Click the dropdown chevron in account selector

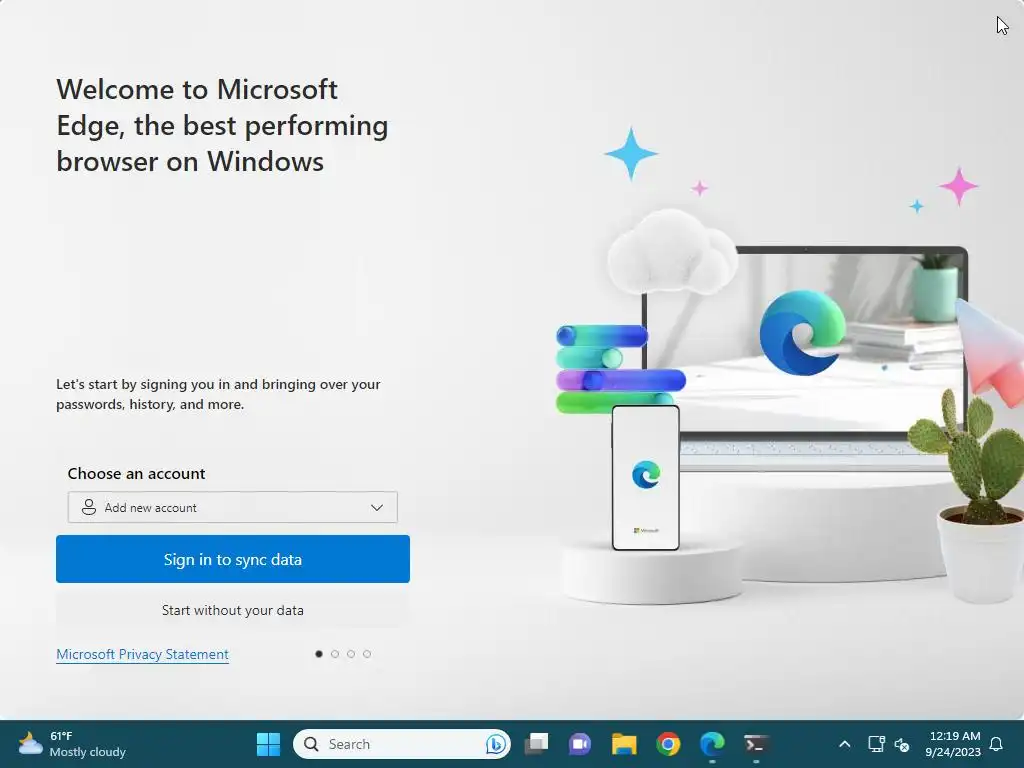click(x=377, y=507)
